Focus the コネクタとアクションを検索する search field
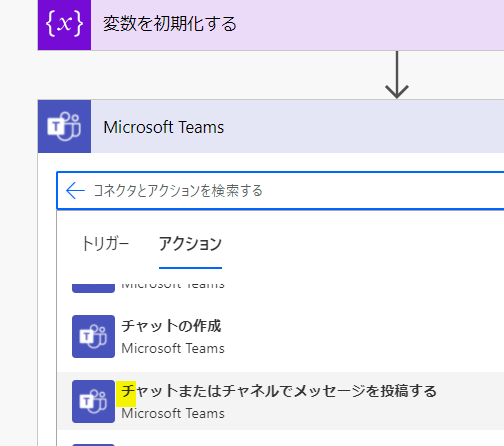Image resolution: width=504 pixels, height=446 pixels. pos(281,191)
